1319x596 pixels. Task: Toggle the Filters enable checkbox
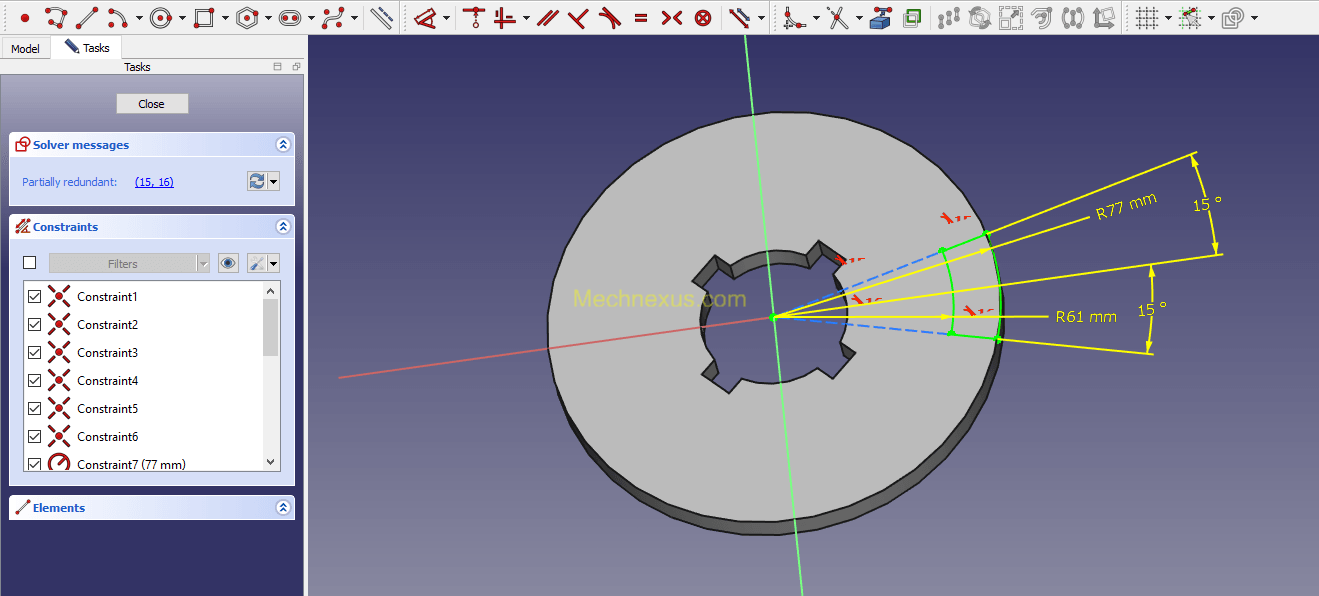[30, 263]
